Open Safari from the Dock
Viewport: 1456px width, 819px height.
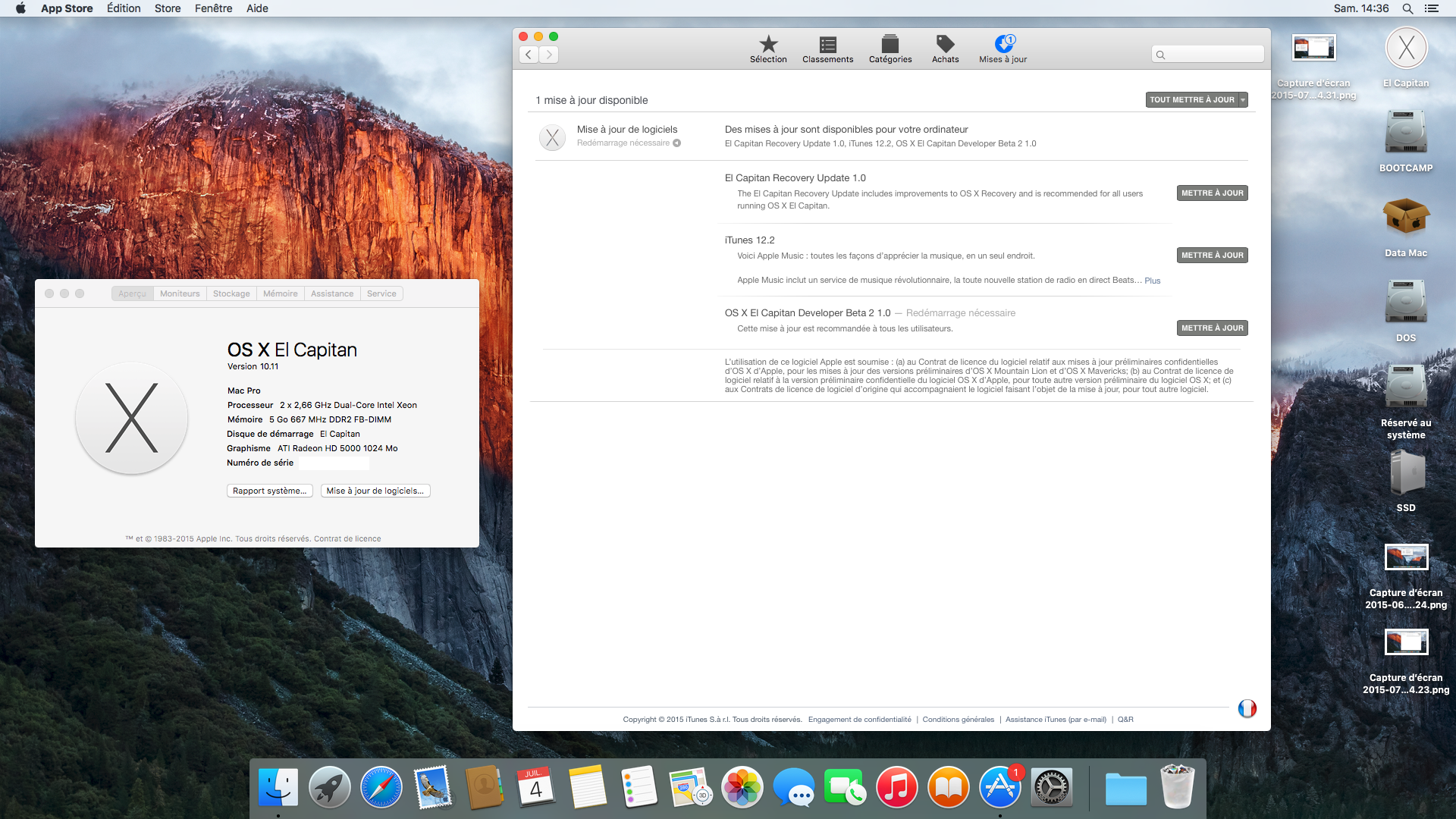pyautogui.click(x=381, y=787)
